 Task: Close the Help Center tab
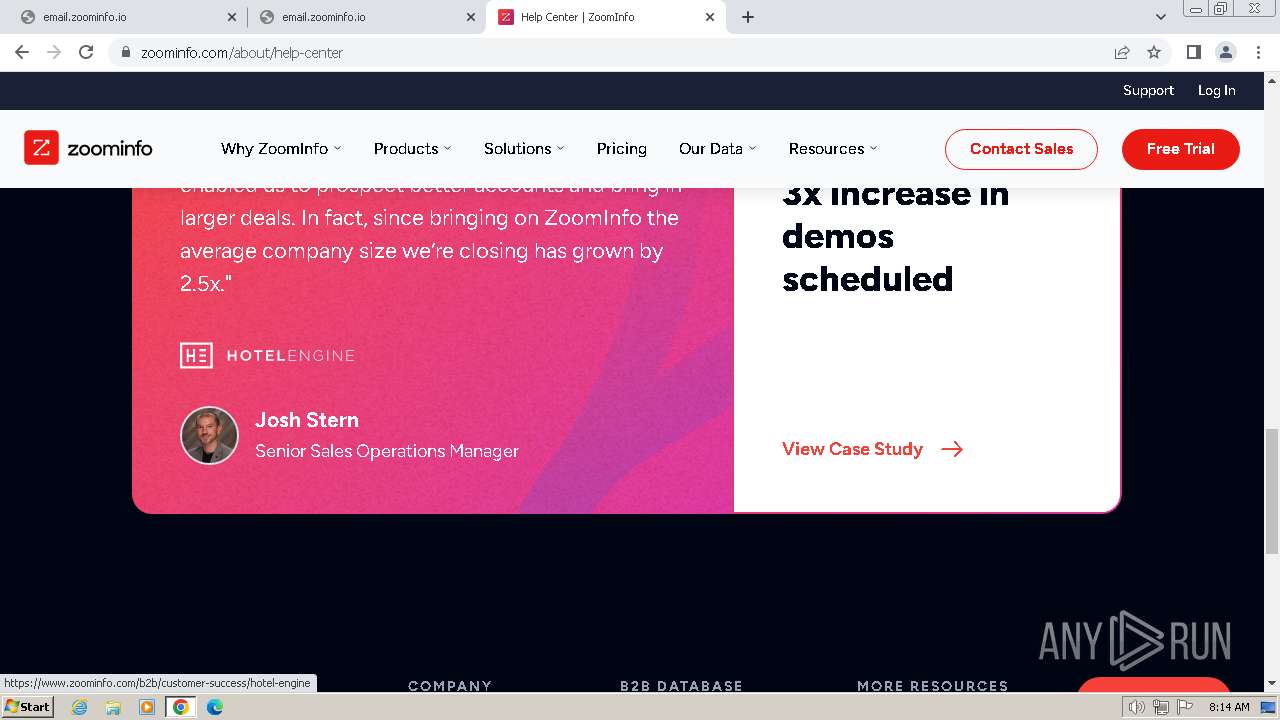[710, 17]
